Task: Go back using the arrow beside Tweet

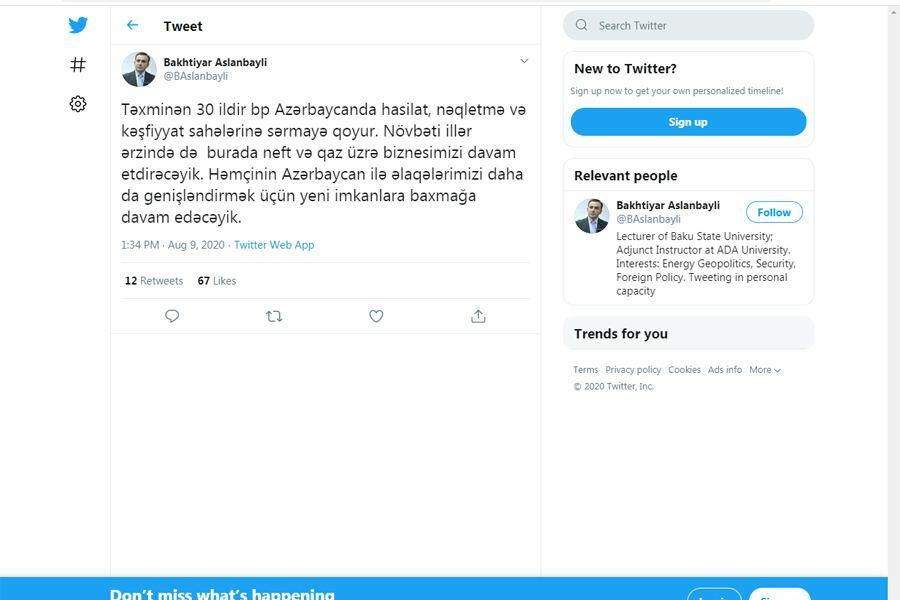Action: coord(133,25)
